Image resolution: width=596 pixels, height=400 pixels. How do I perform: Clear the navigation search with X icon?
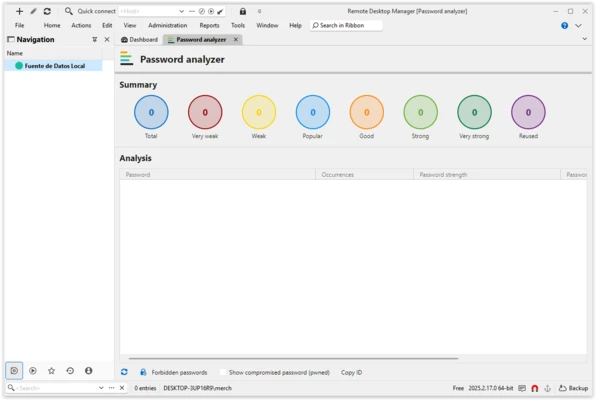122,388
